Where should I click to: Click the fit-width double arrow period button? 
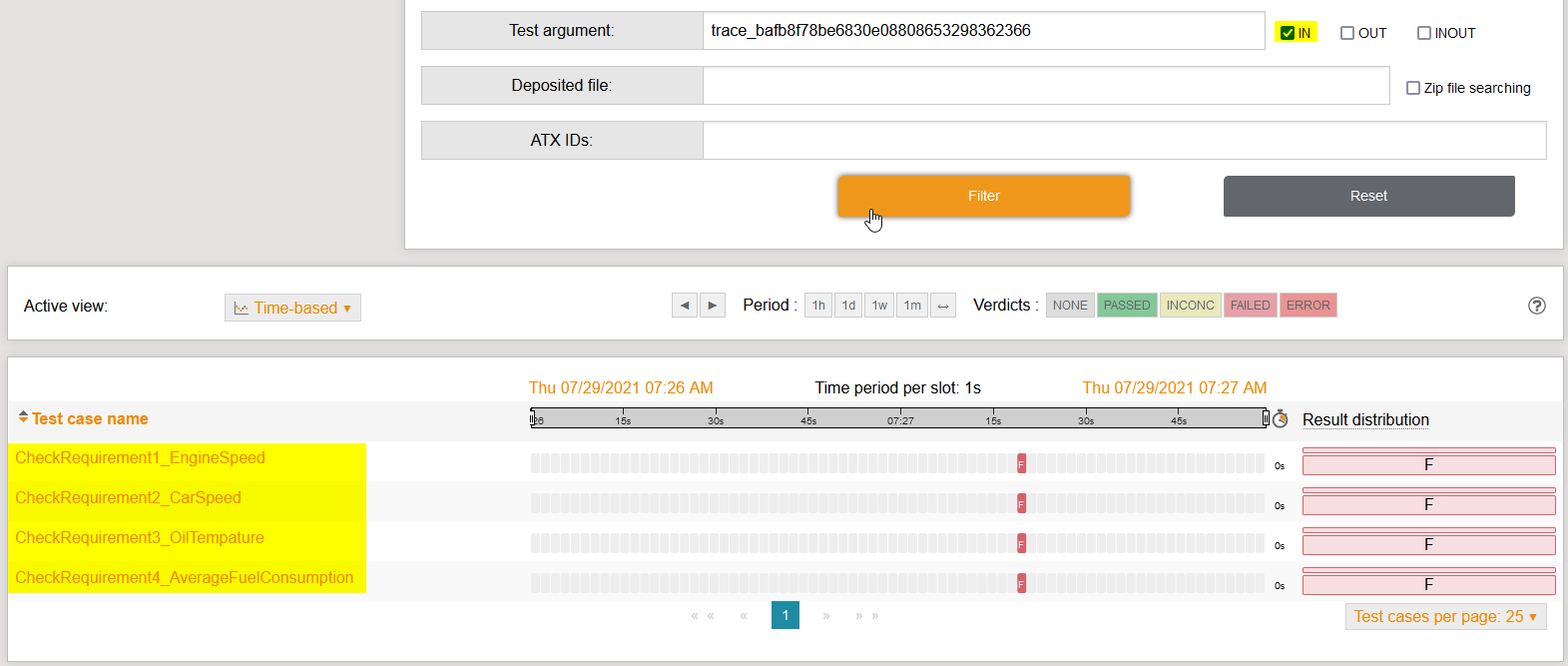943,306
